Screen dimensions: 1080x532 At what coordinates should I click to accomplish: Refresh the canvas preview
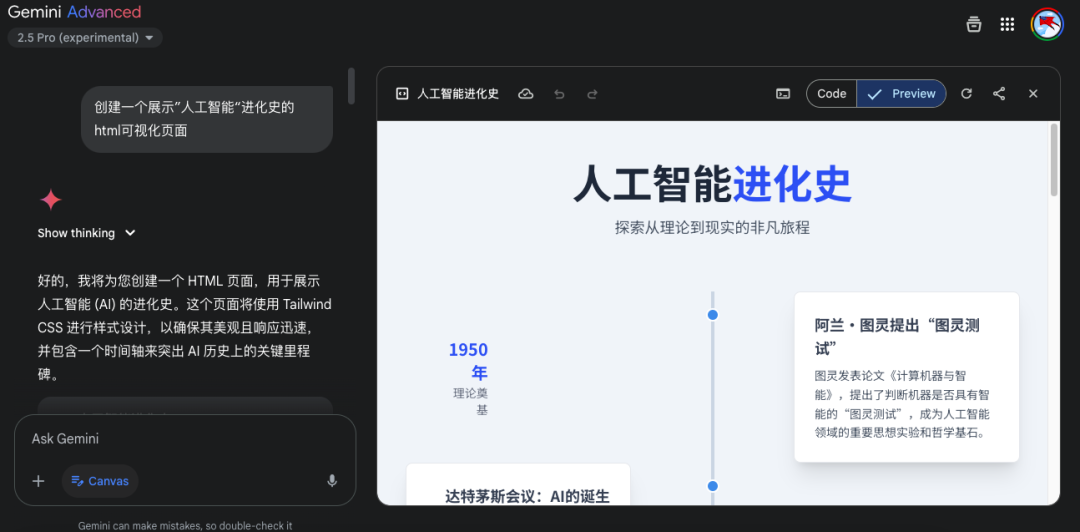pos(966,94)
